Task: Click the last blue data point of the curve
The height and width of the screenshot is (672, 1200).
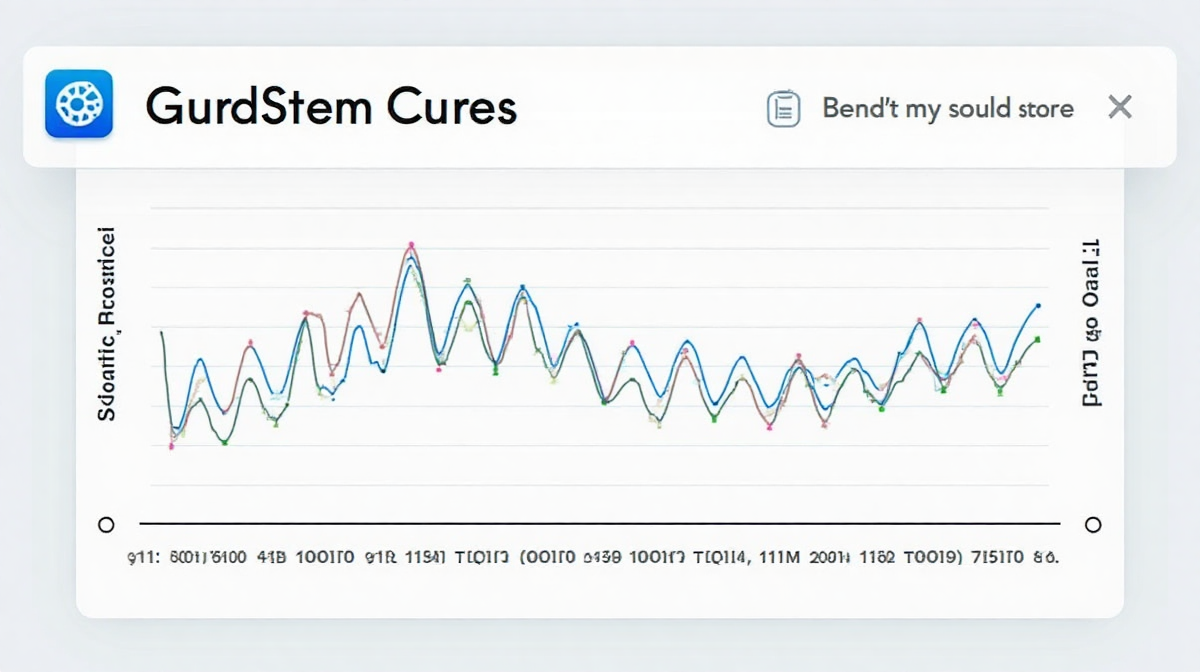Action: pyautogui.click(x=1038, y=305)
